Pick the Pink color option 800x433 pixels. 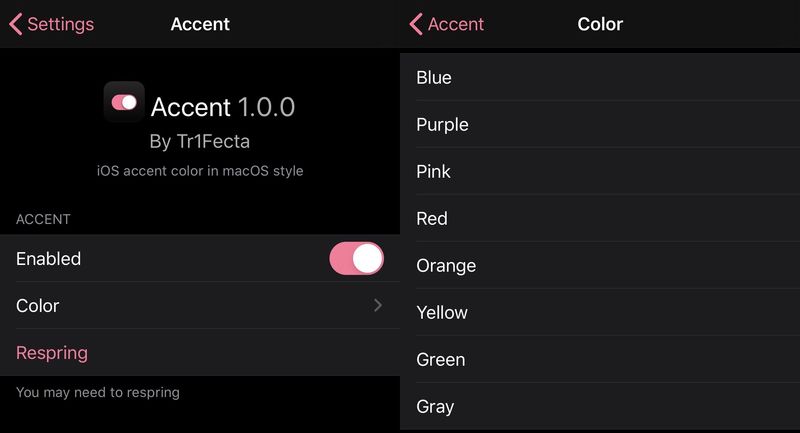(x=600, y=171)
